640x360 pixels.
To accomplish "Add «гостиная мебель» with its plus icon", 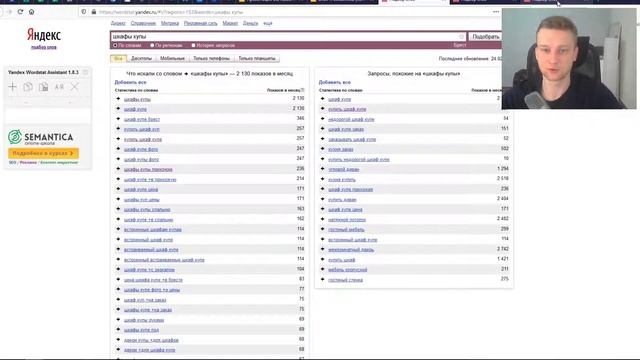I will 322,229.
